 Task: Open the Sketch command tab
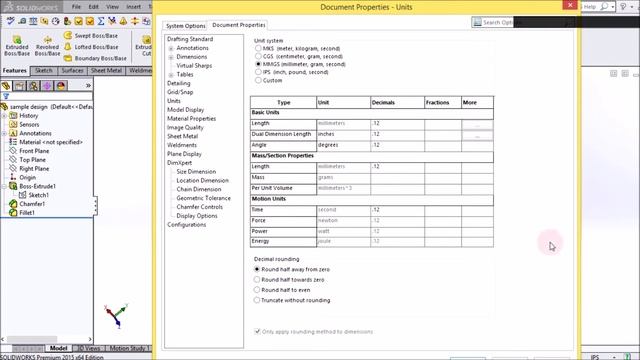click(x=44, y=71)
